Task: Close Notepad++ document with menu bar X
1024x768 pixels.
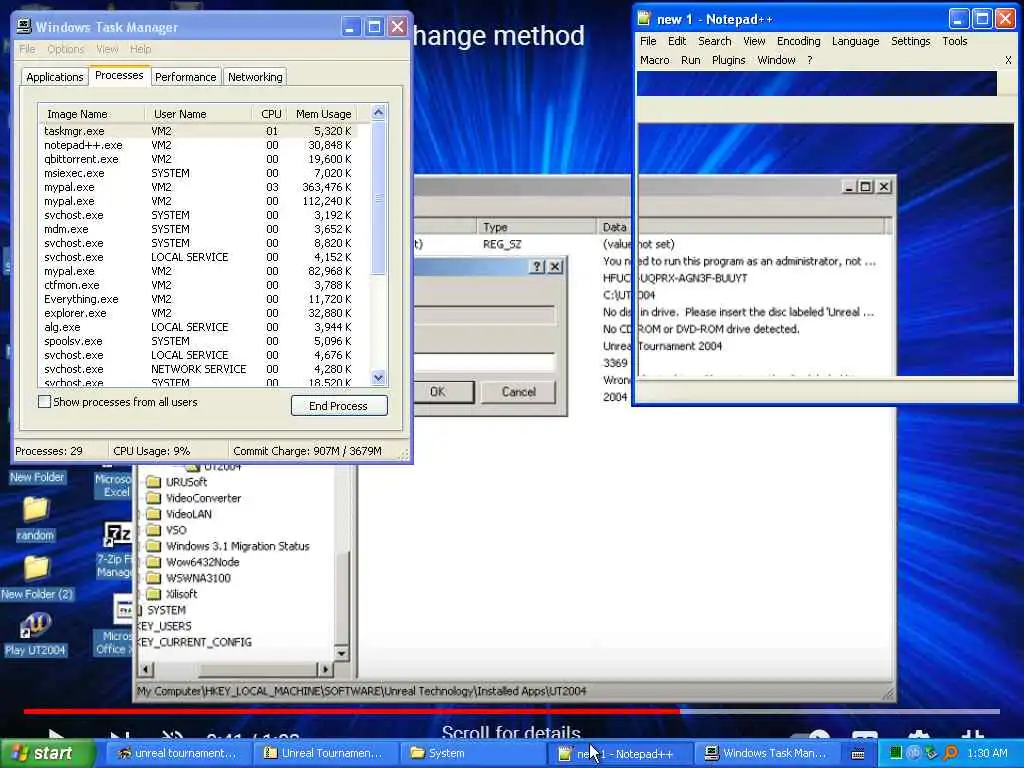Action: tap(1008, 60)
